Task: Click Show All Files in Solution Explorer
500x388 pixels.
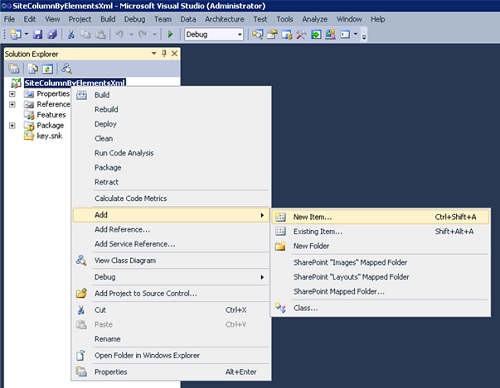Action: tap(33, 69)
